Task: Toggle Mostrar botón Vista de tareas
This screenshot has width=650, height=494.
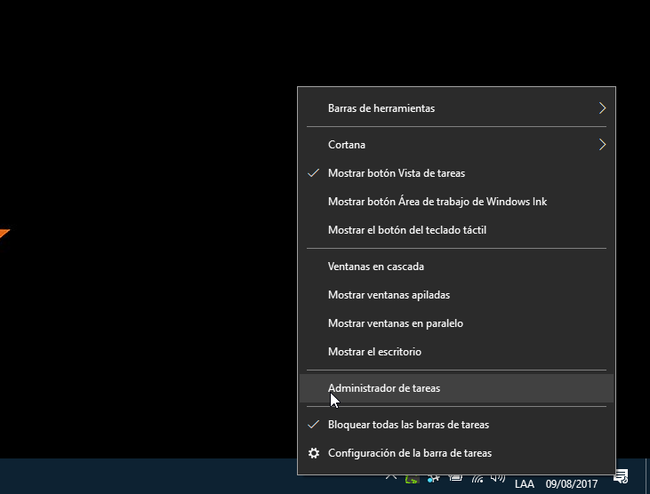Action: [396, 173]
